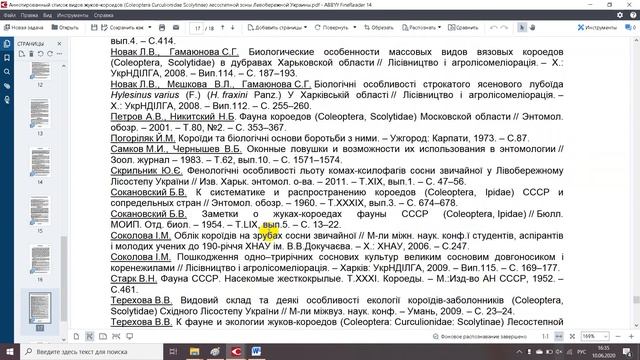This screenshot has height=360, width=640.
Task: Switch to single page view mode
Action: [x=76, y=336]
